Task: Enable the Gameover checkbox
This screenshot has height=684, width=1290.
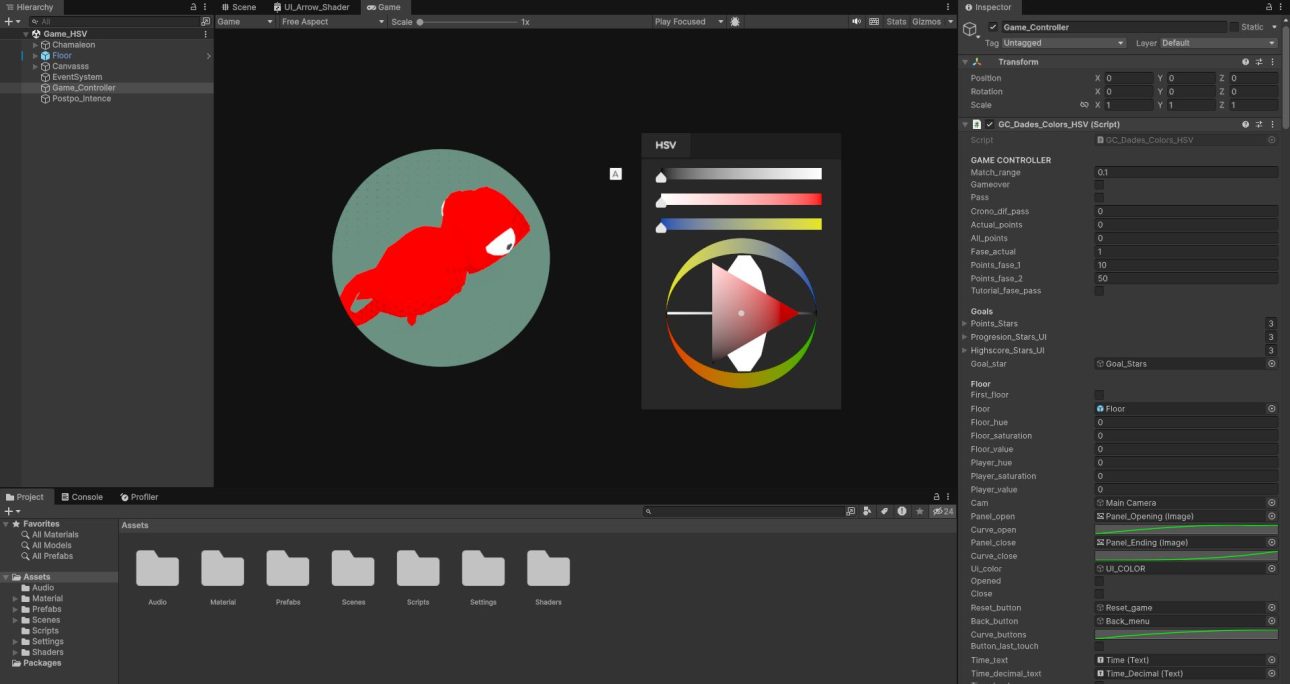Action: pyautogui.click(x=1100, y=185)
